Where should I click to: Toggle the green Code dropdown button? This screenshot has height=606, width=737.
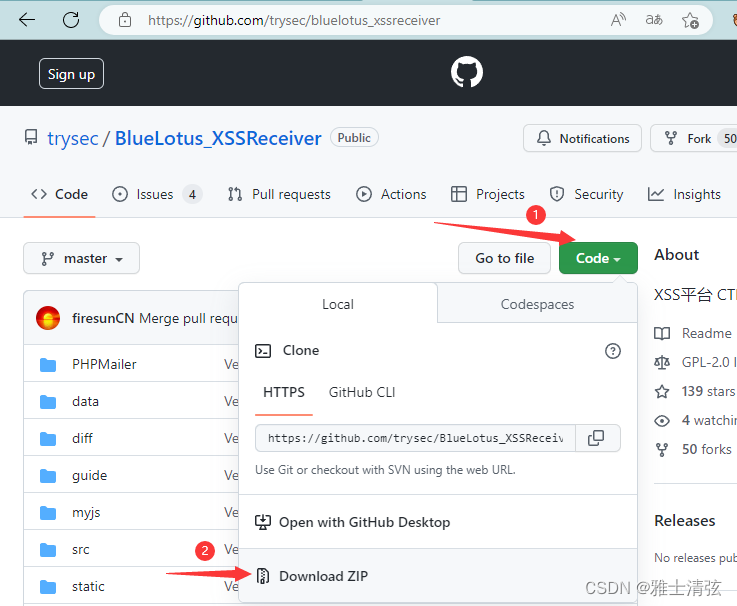[x=598, y=258]
